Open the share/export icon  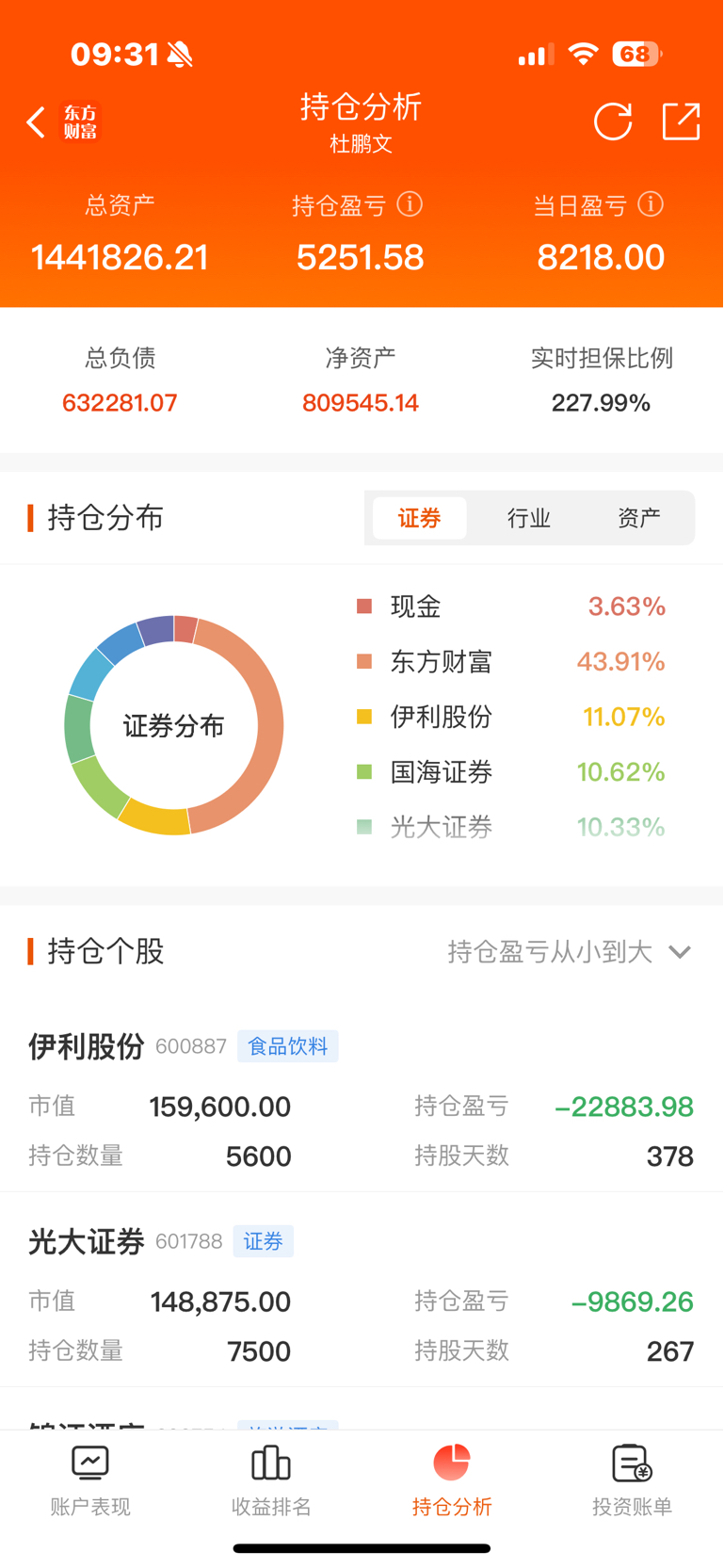pos(681,121)
